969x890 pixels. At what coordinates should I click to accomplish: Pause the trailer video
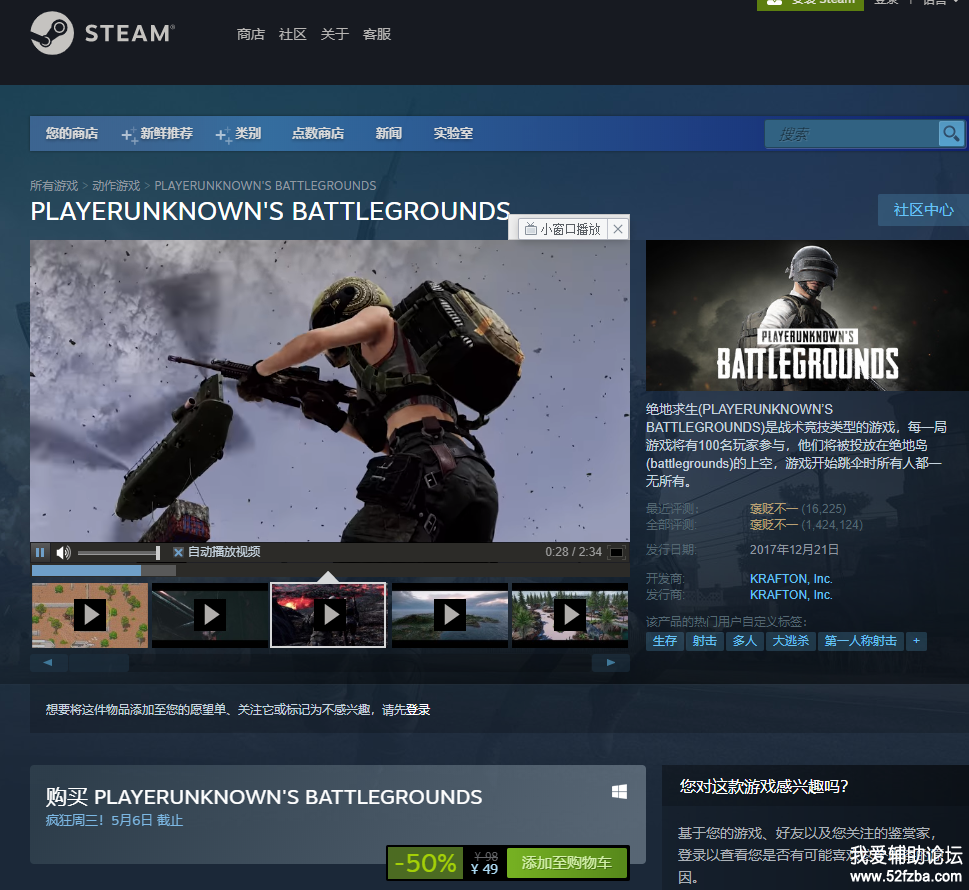pos(40,552)
